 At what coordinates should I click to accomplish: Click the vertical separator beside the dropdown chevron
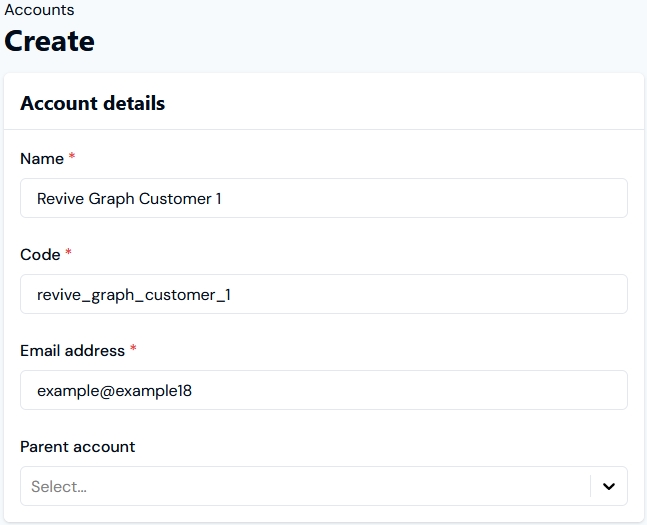pyautogui.click(x=590, y=486)
